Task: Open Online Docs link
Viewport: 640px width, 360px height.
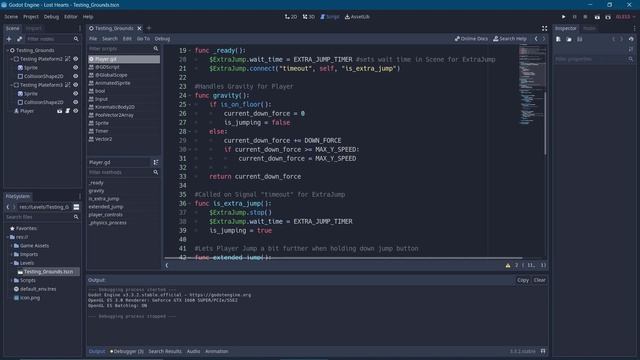Action: click(x=471, y=39)
